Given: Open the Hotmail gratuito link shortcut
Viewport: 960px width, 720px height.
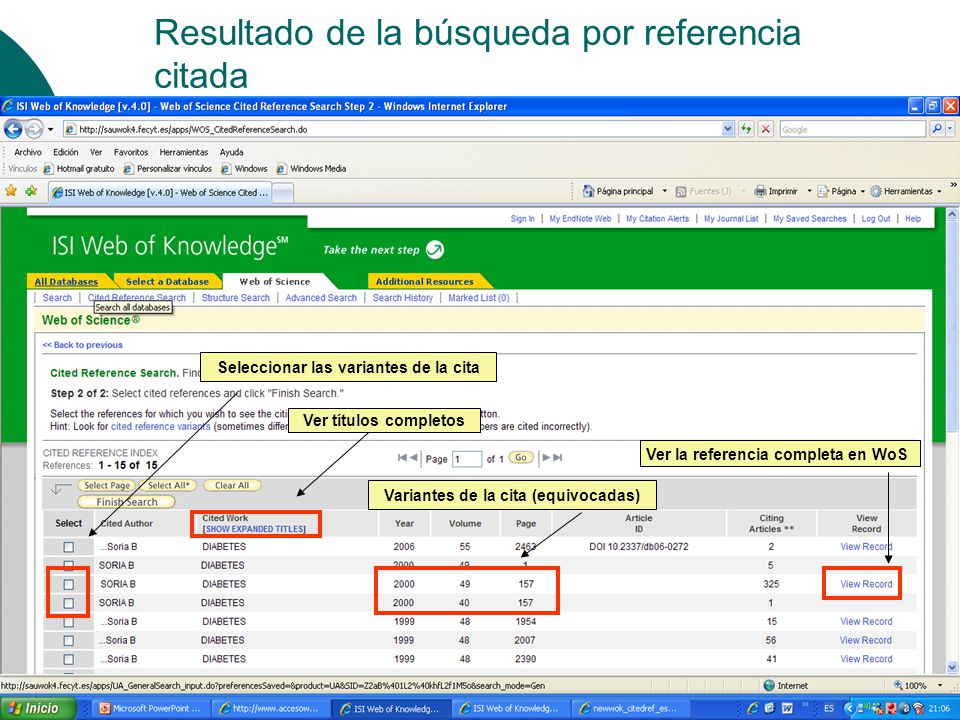Looking at the screenshot, I should coord(79,168).
